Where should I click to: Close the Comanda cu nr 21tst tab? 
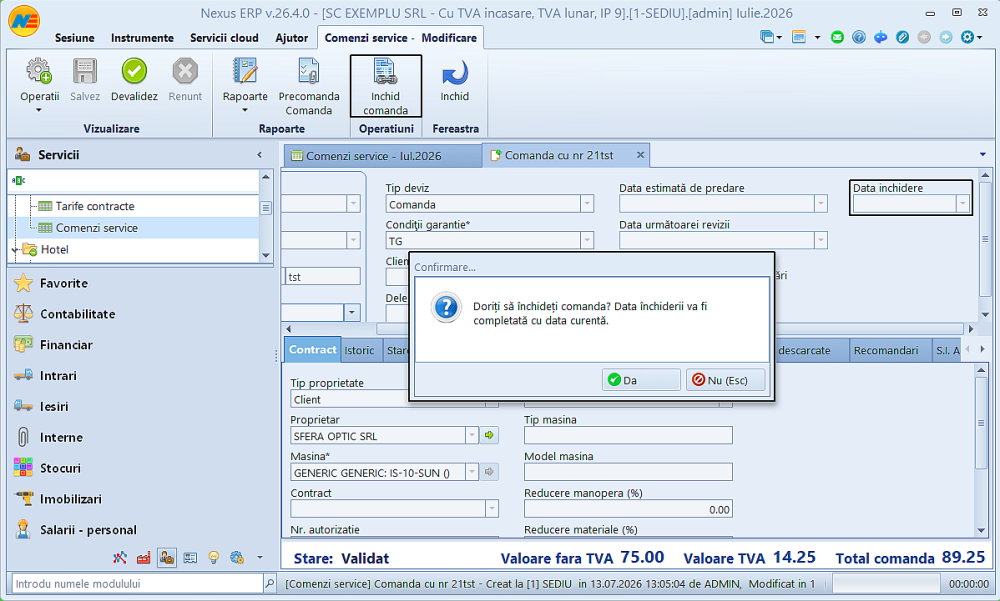640,155
